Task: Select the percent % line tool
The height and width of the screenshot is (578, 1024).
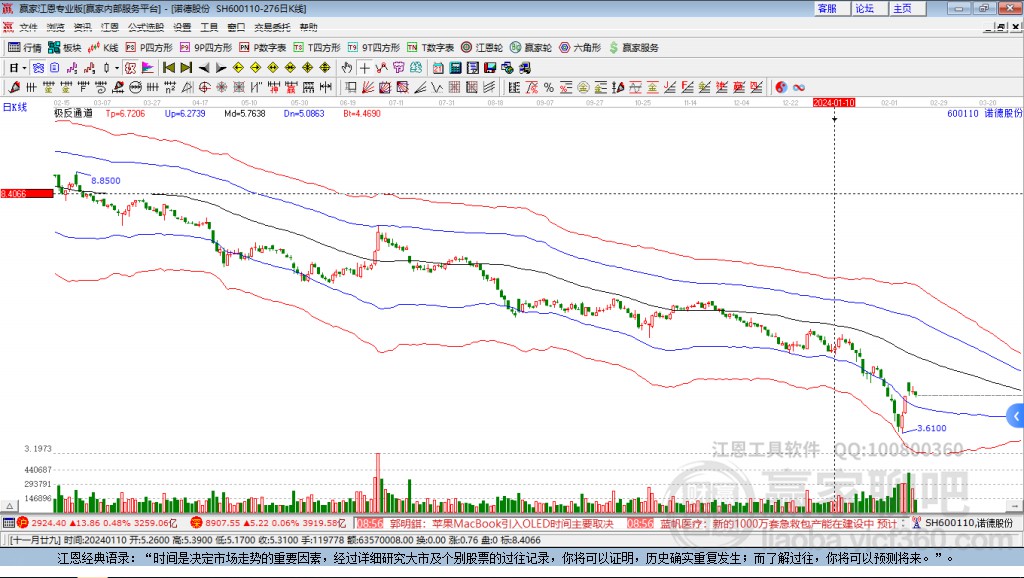Action: coord(549,87)
